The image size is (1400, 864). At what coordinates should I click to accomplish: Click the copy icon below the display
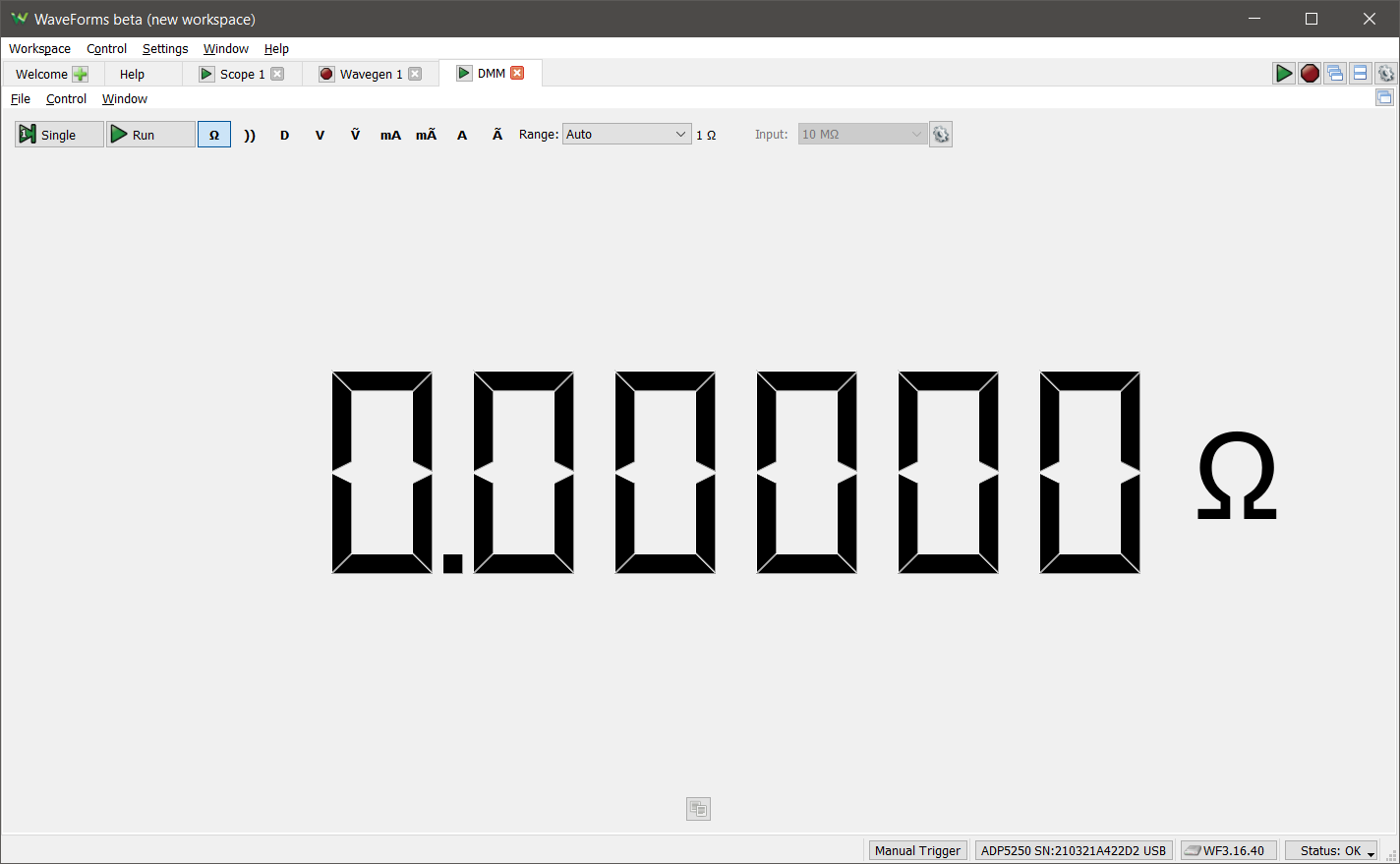point(698,809)
